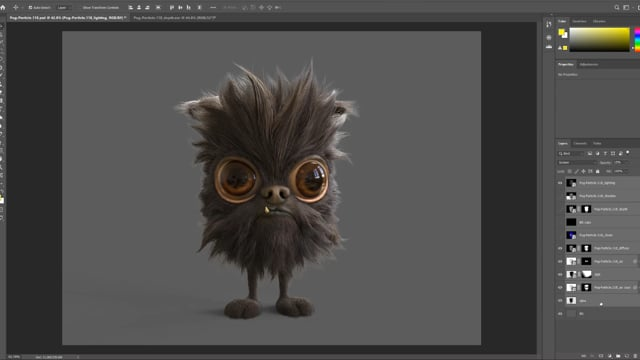Filter layers by type layers icon

[605, 153]
